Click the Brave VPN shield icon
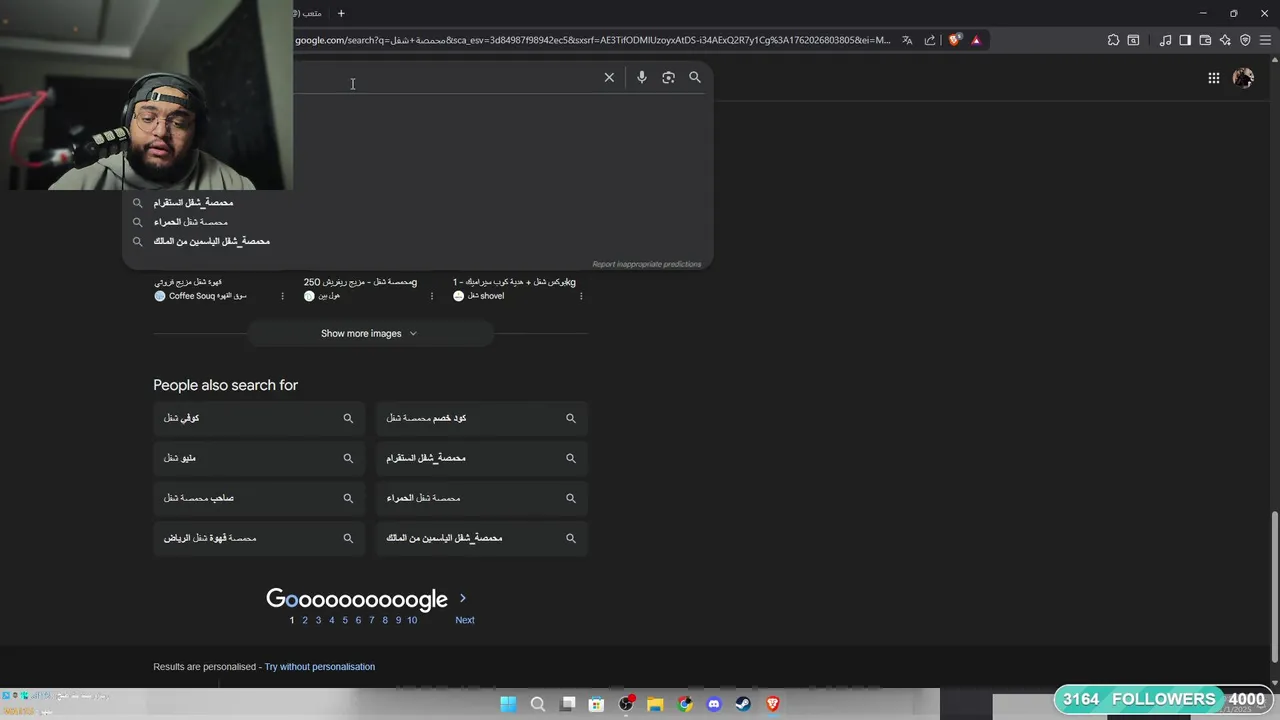This screenshot has width=1280, height=720. 1245,40
